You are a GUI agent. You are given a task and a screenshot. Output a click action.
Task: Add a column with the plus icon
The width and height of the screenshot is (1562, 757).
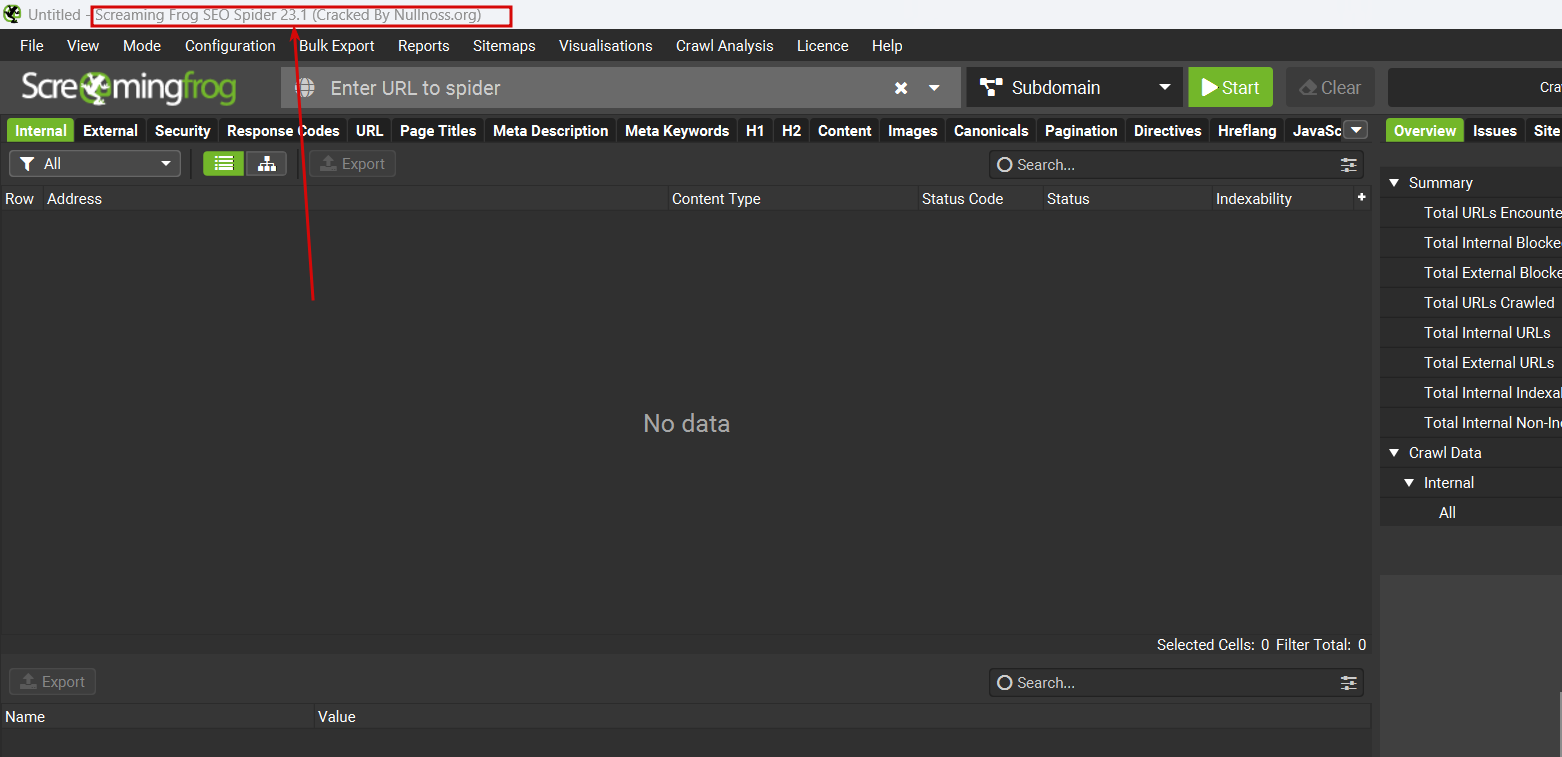[1361, 198]
